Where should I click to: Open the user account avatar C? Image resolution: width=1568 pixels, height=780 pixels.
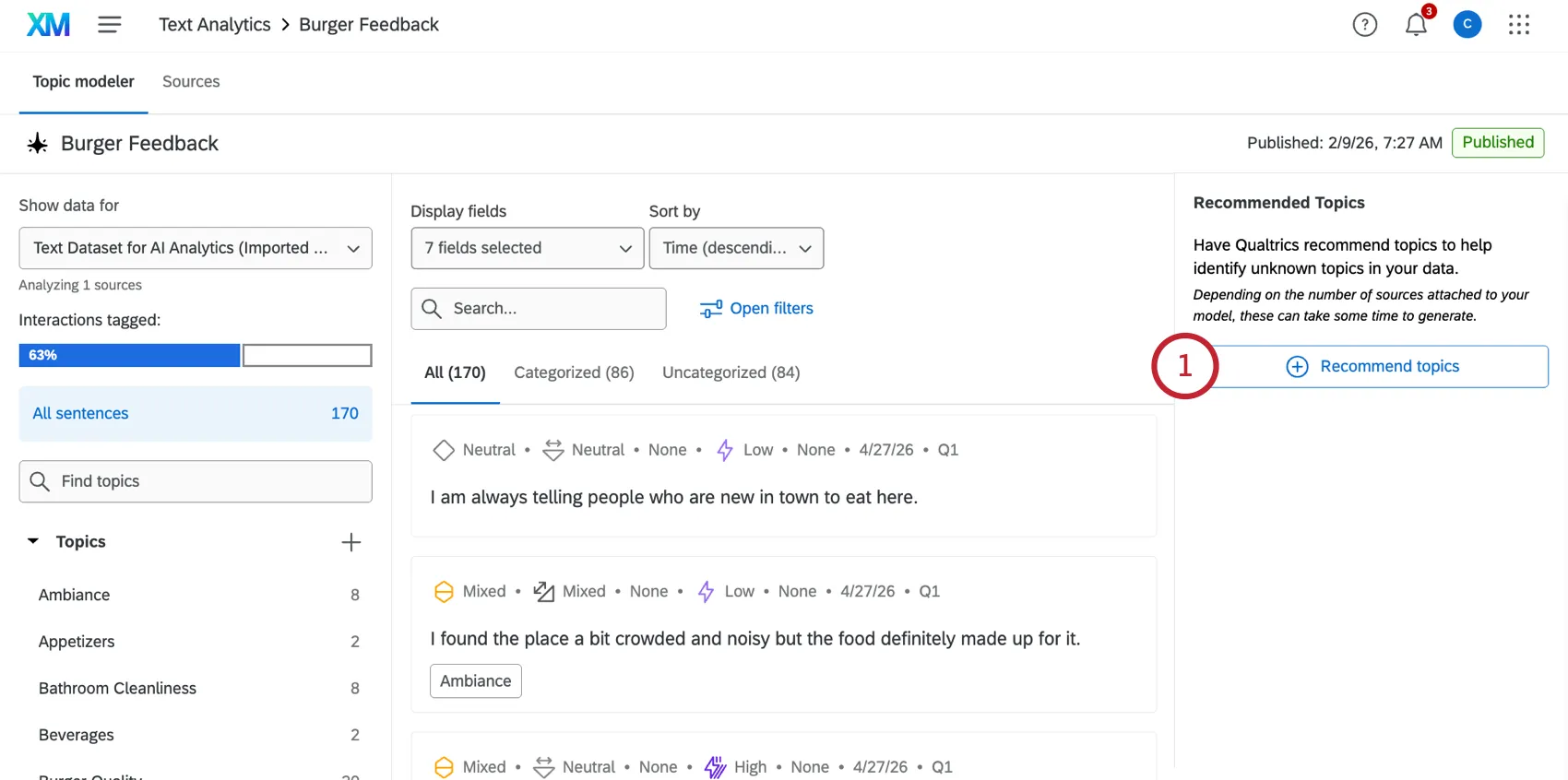(x=1467, y=25)
